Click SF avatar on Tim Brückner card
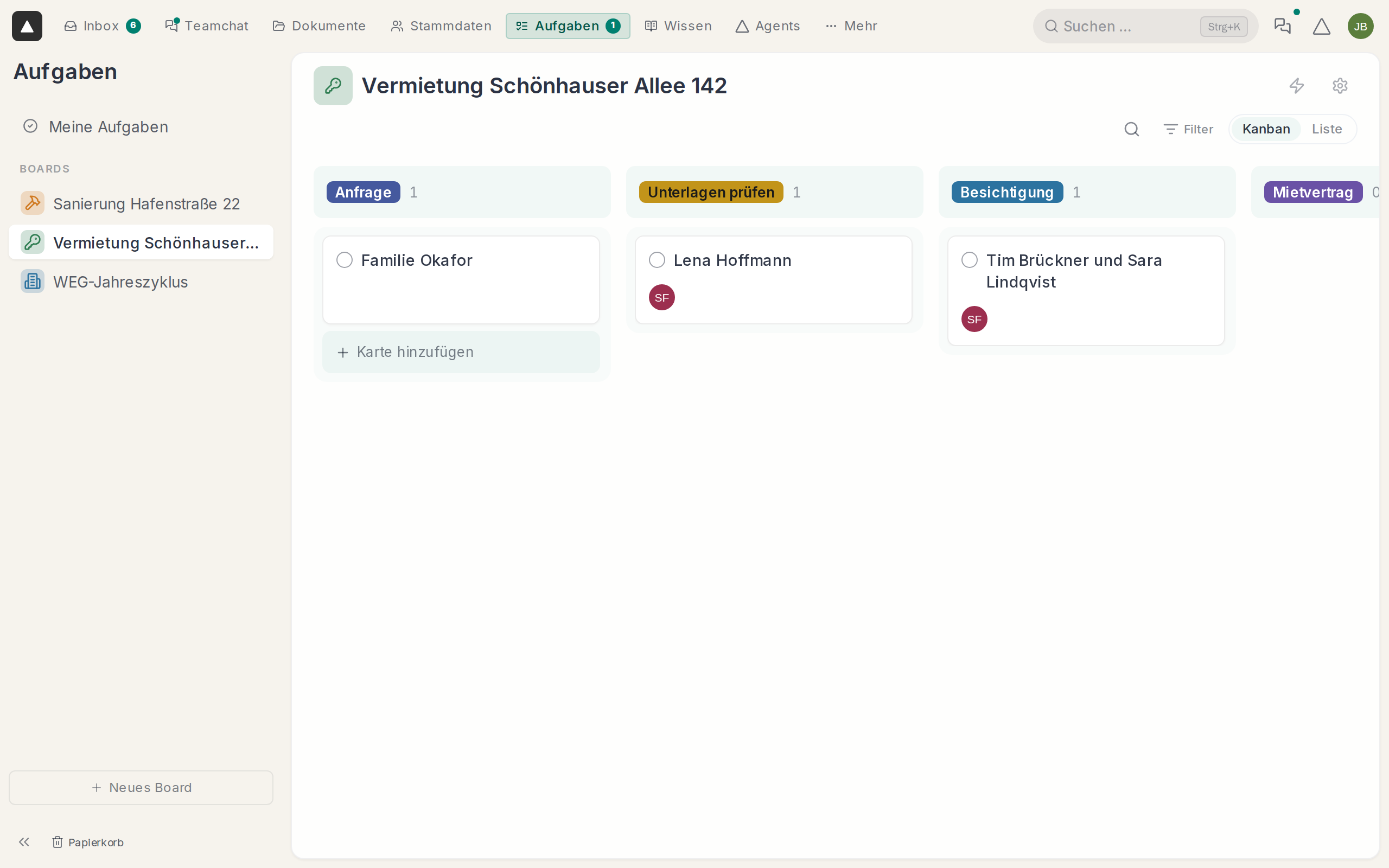The width and height of the screenshot is (1389, 868). coord(974,319)
